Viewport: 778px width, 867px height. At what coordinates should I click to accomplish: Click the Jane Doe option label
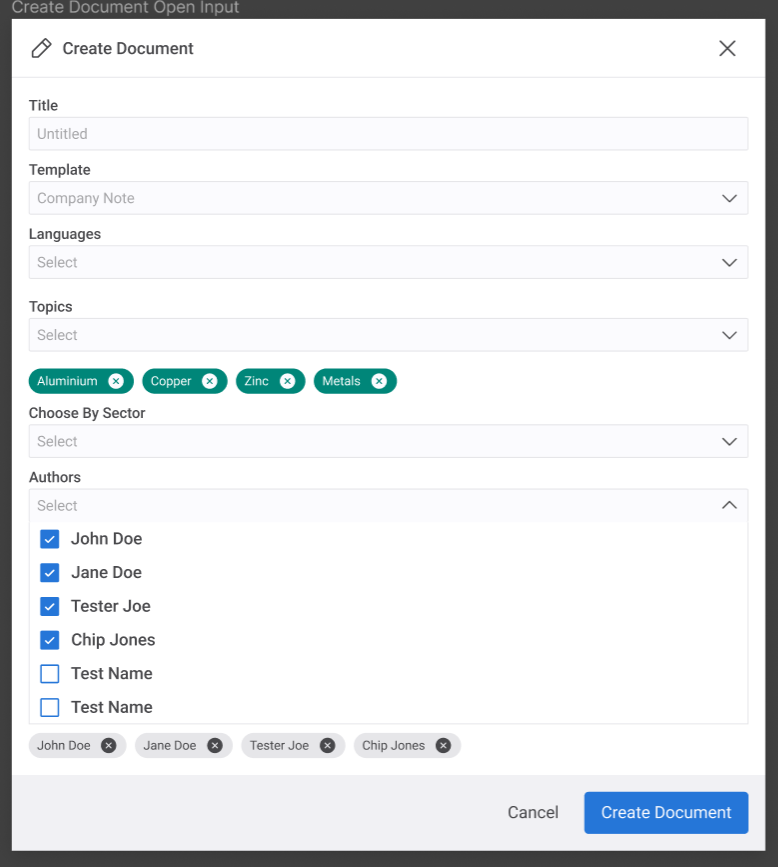pyautogui.click(x=107, y=572)
